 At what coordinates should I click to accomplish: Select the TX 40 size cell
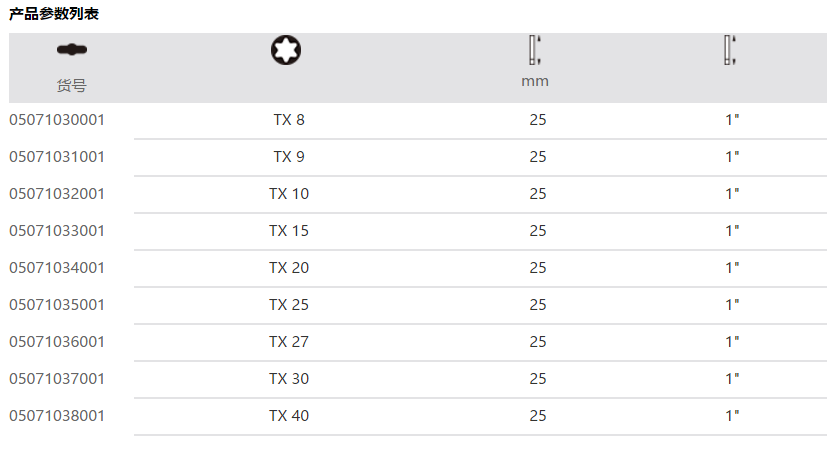289,416
